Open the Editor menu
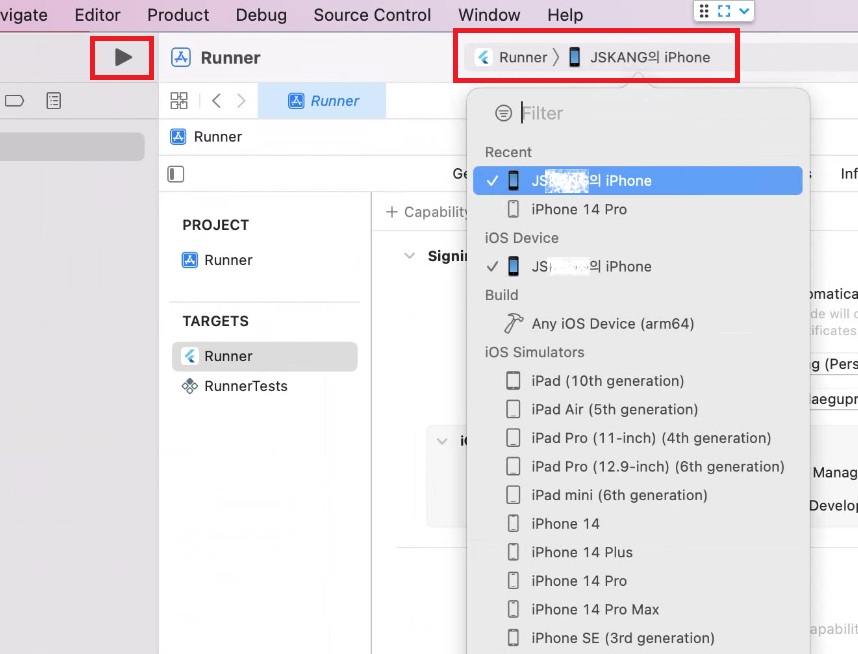The height and width of the screenshot is (654, 858). (x=97, y=15)
